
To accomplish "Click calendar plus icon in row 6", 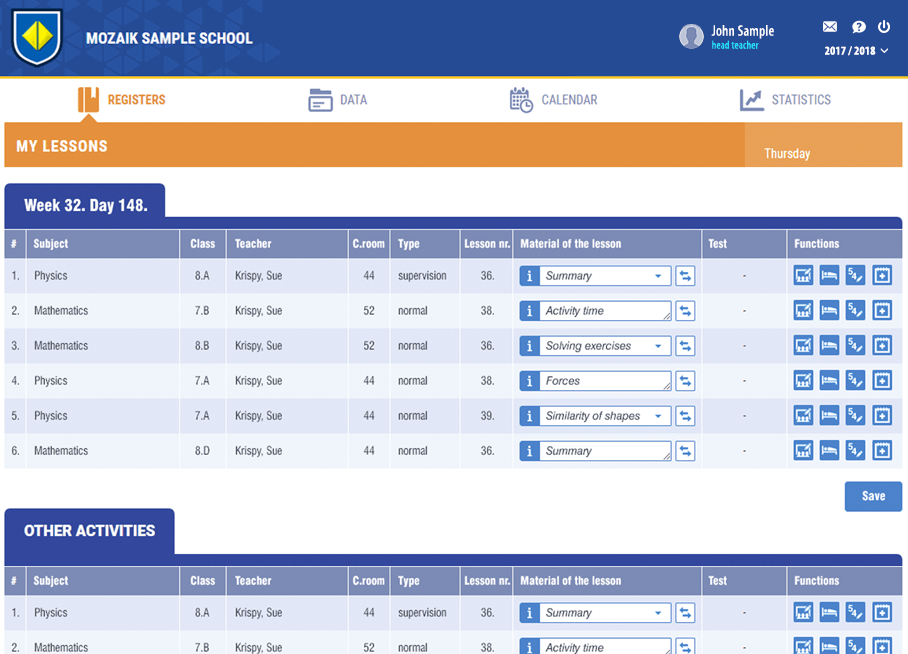I will tap(881, 451).
